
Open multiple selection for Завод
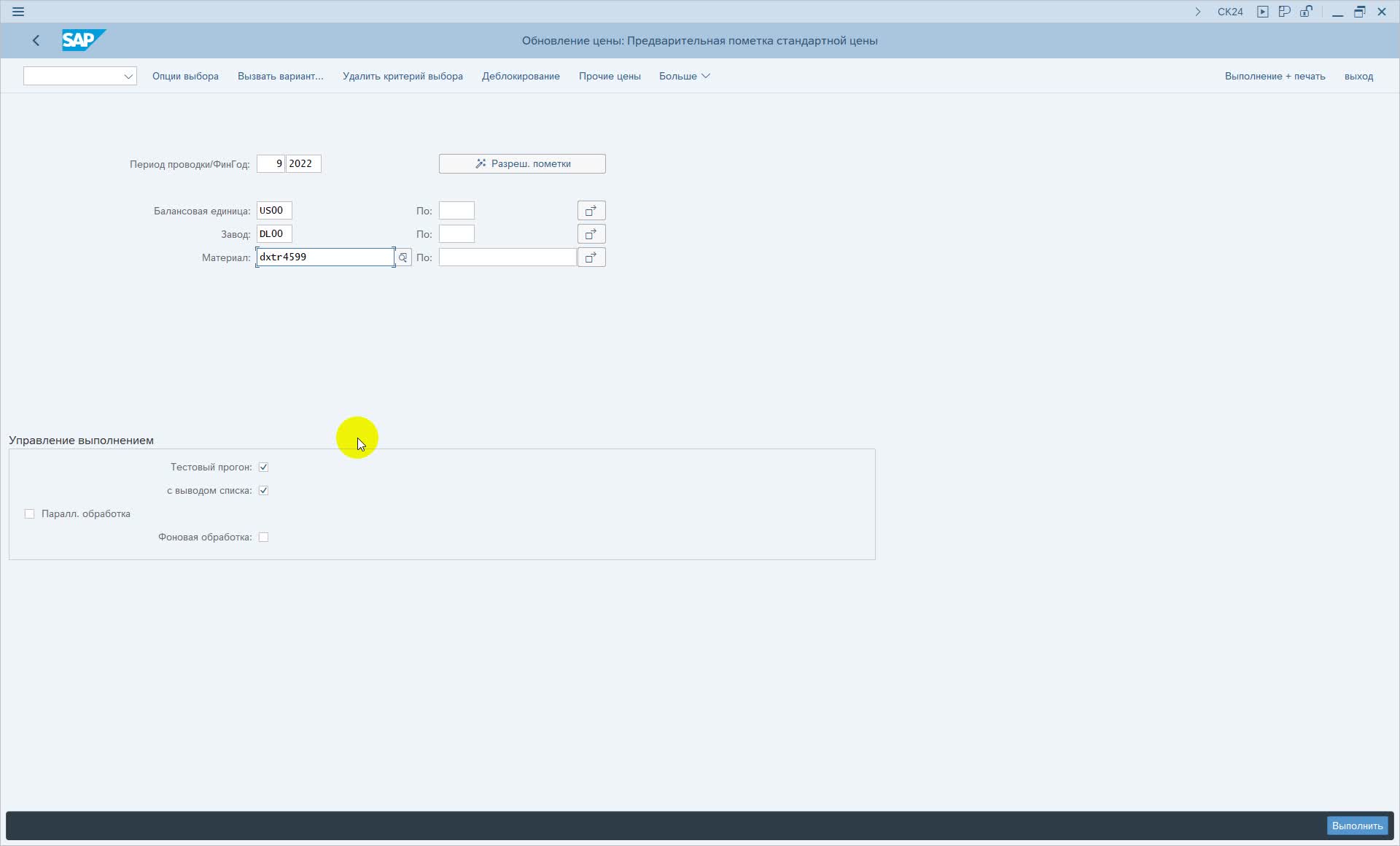[x=591, y=234]
